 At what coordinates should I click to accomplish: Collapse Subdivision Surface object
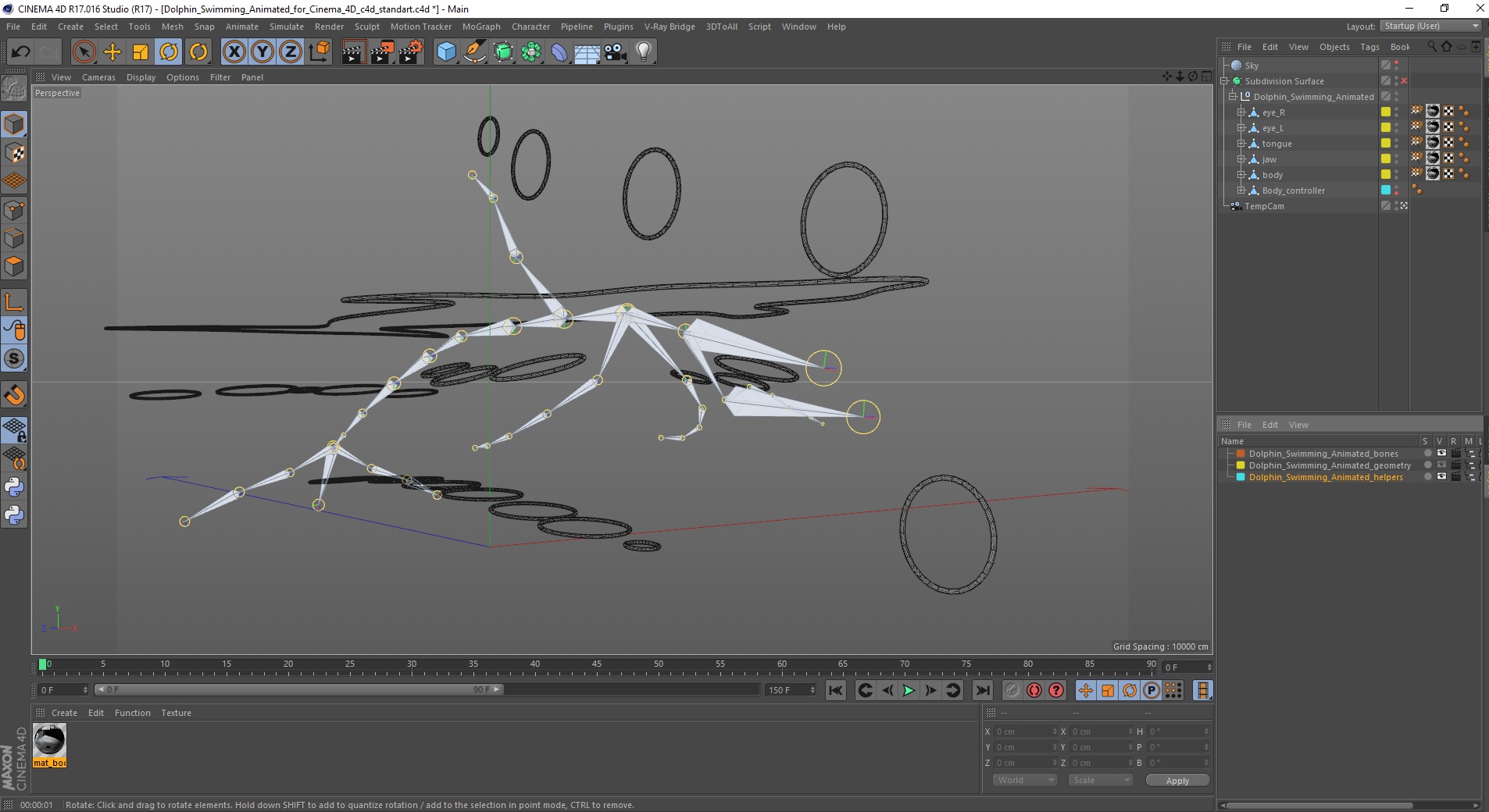1224,81
